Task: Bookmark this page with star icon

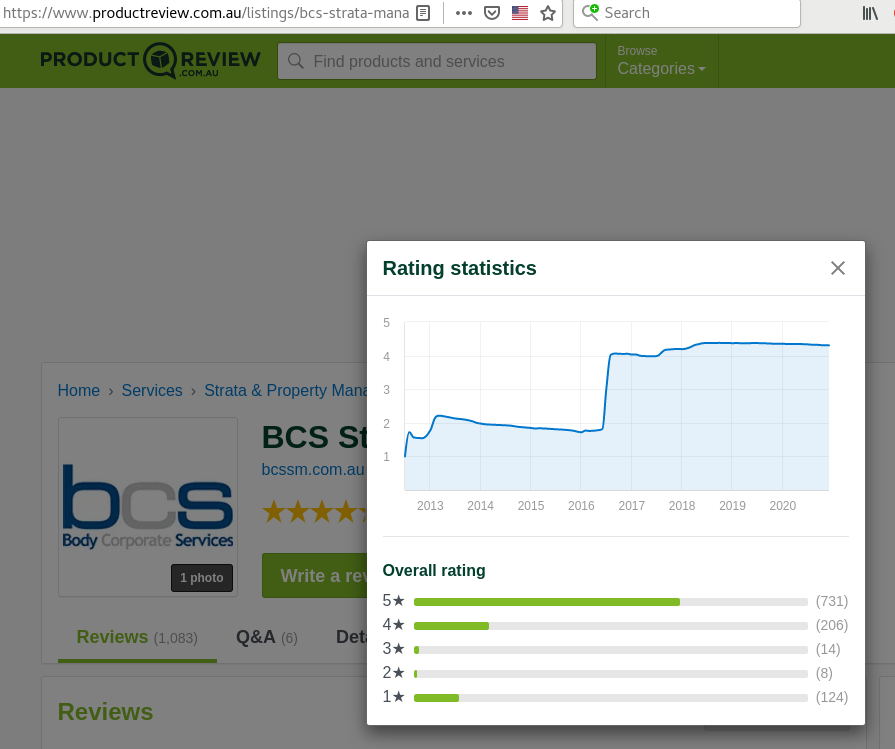Action: 547,13
